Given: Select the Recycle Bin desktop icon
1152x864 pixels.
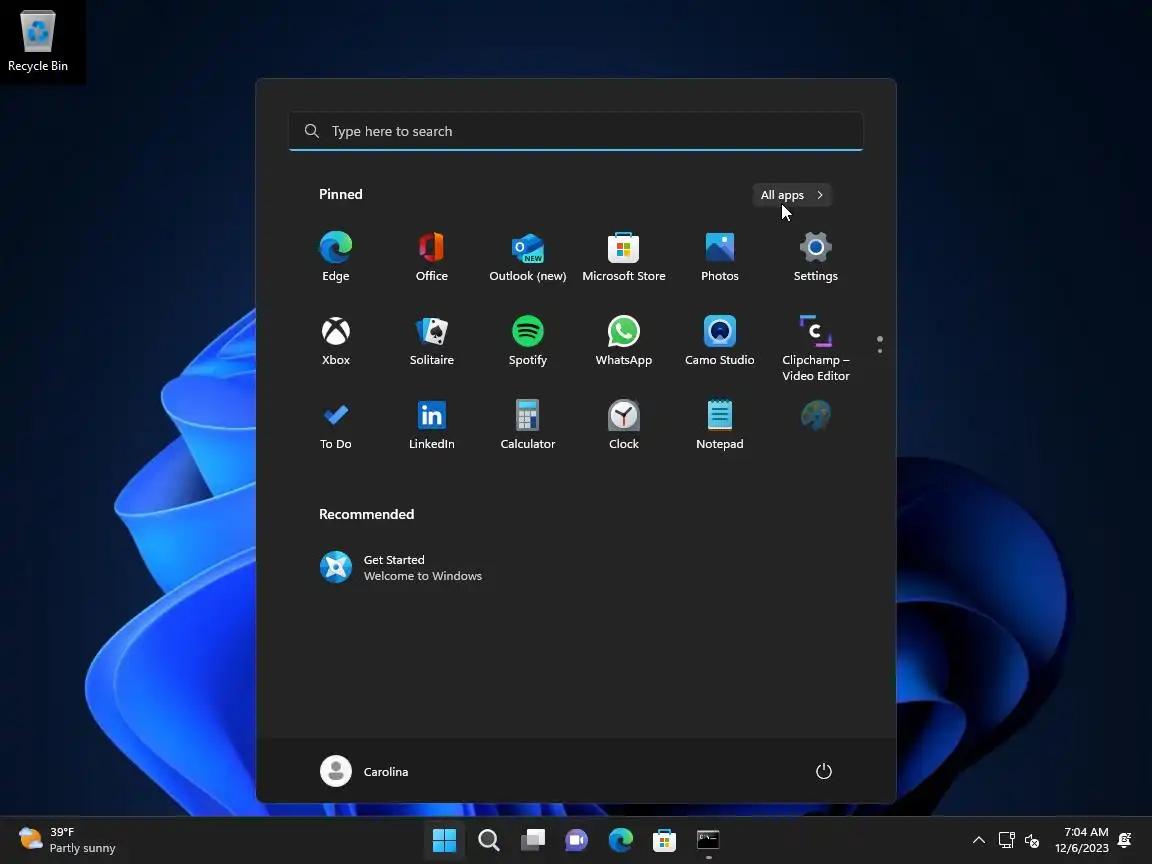Looking at the screenshot, I should [x=37, y=41].
